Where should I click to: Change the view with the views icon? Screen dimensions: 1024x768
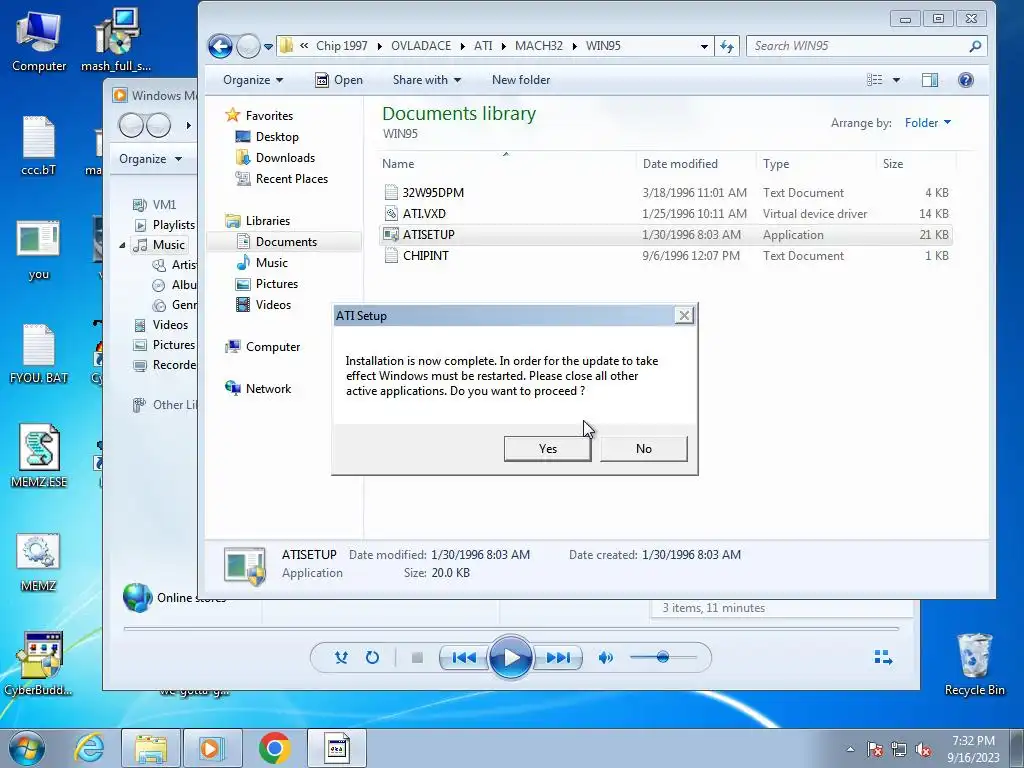[x=874, y=80]
